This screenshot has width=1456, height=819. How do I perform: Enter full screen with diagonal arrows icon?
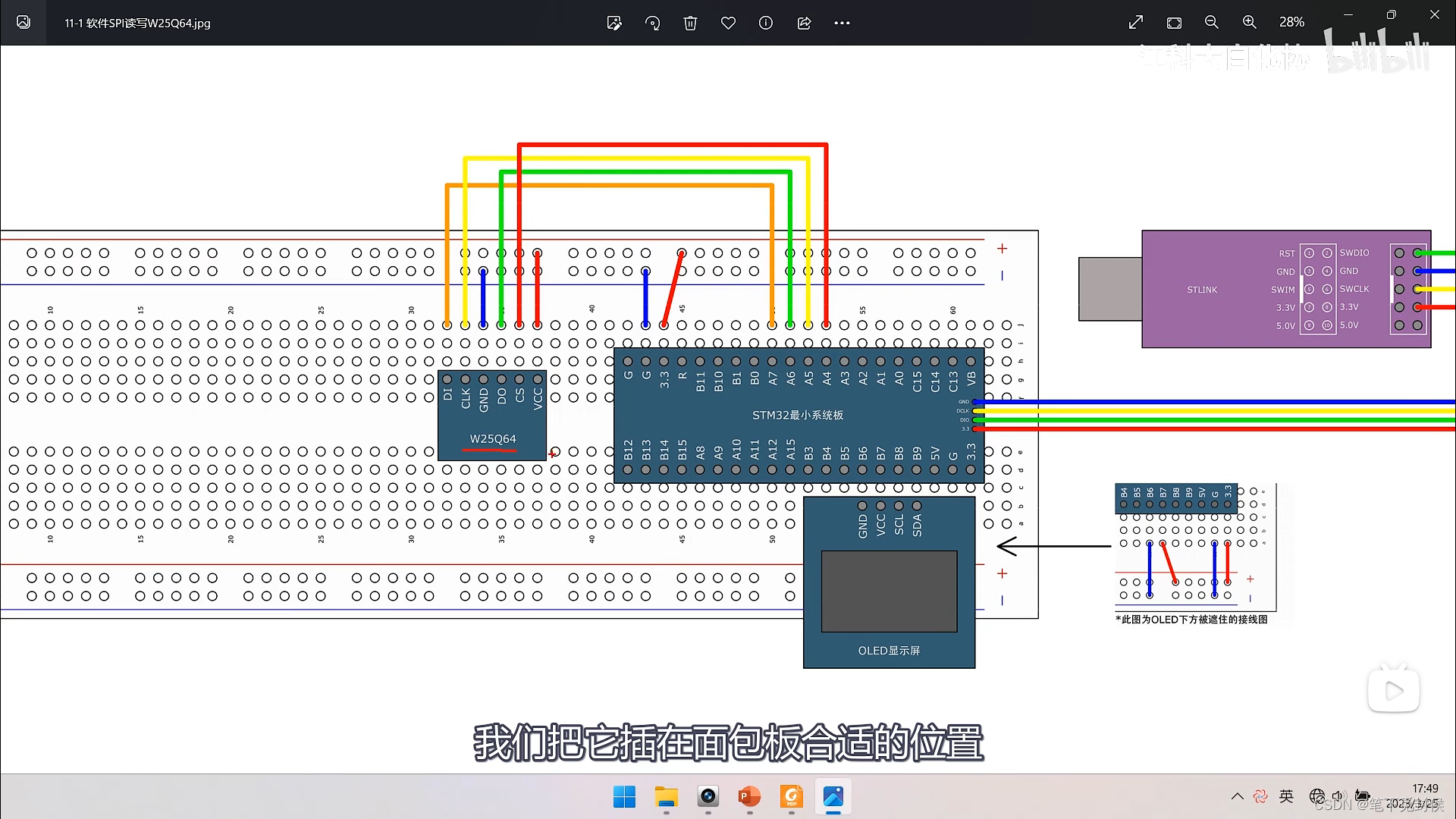click(x=1135, y=23)
